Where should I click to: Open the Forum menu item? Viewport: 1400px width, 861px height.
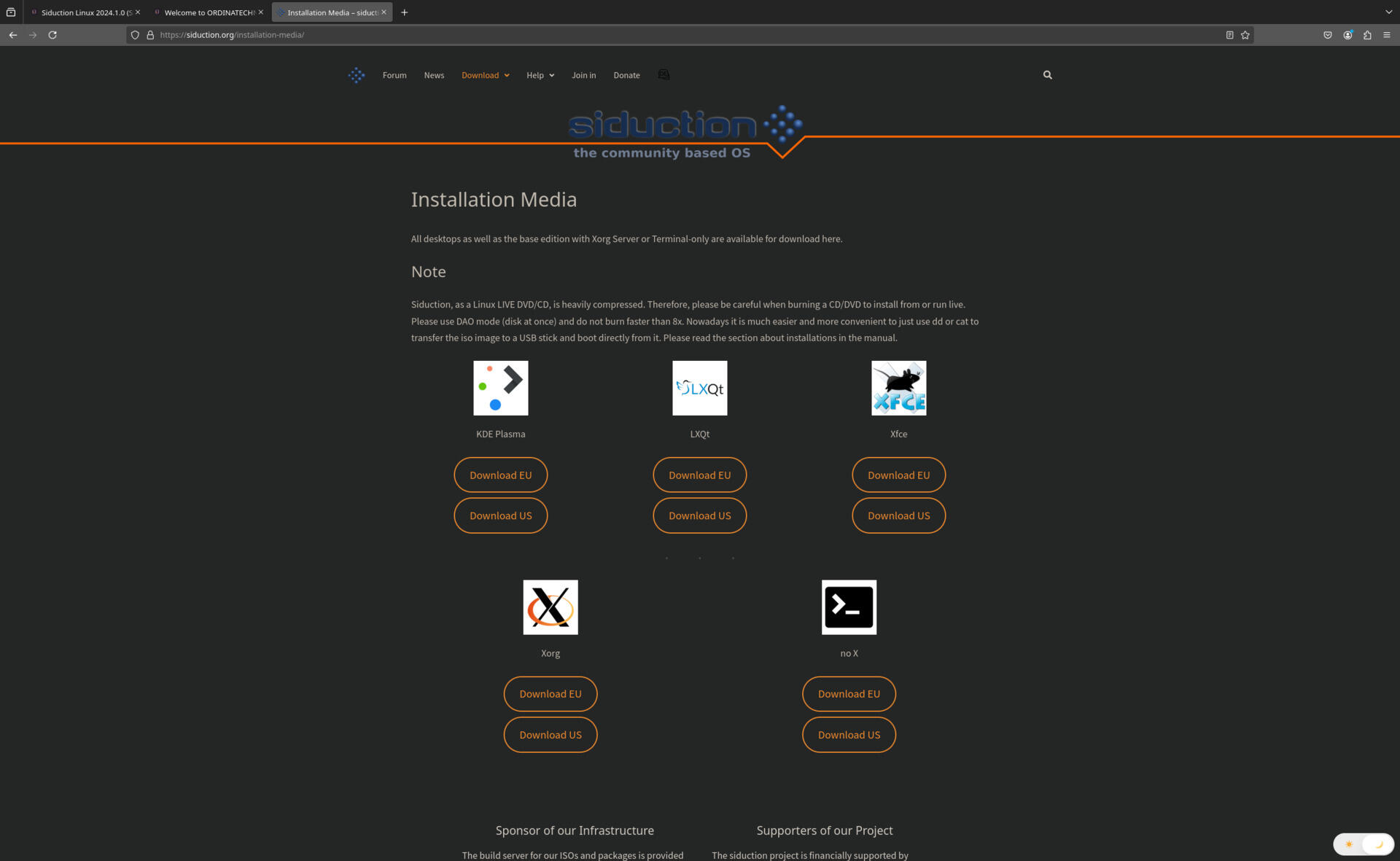point(394,74)
